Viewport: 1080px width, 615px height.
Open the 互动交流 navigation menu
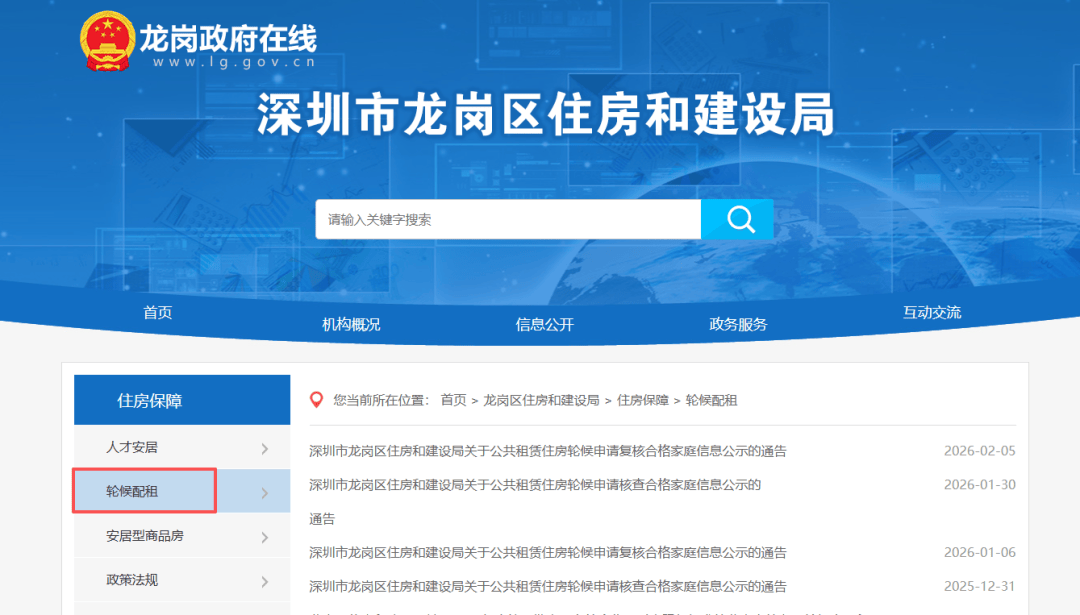(x=929, y=312)
